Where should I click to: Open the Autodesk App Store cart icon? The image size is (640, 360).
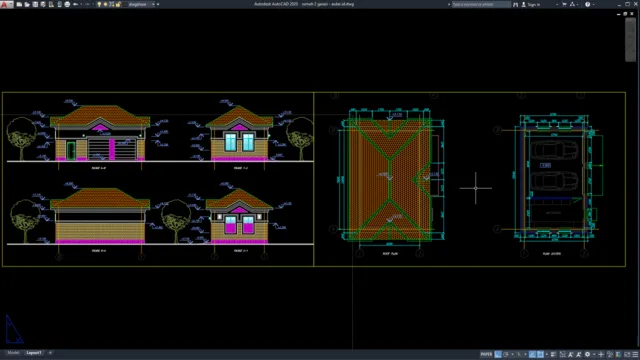tap(564, 4)
